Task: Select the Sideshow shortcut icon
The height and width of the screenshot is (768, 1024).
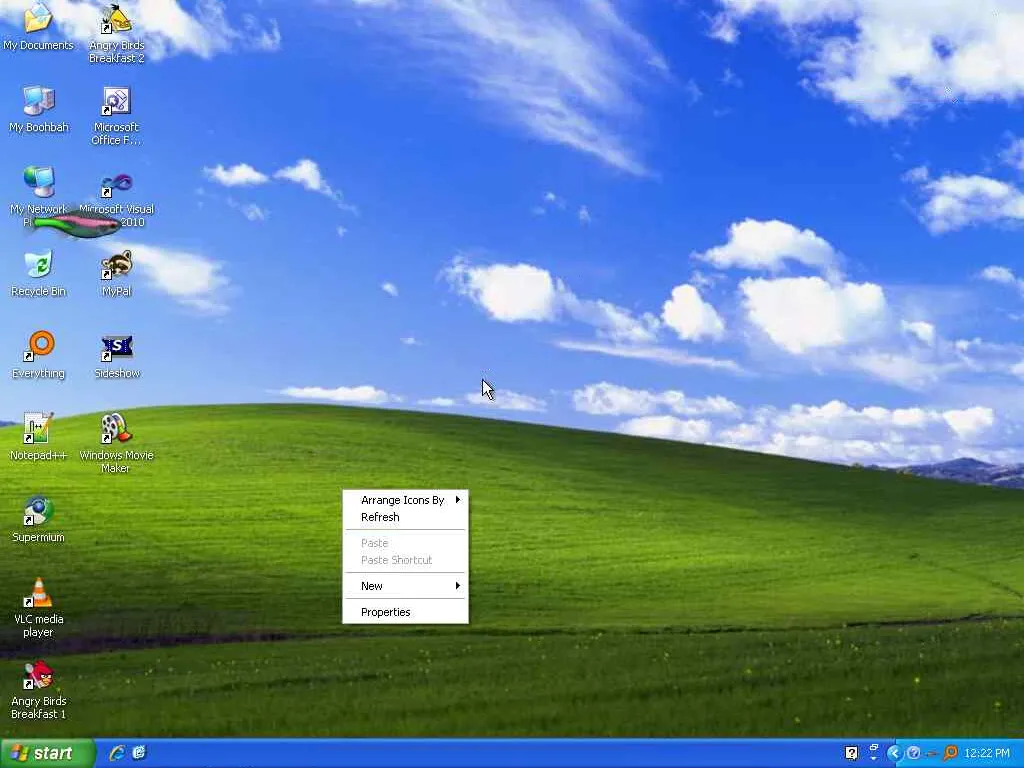Action: [117, 355]
